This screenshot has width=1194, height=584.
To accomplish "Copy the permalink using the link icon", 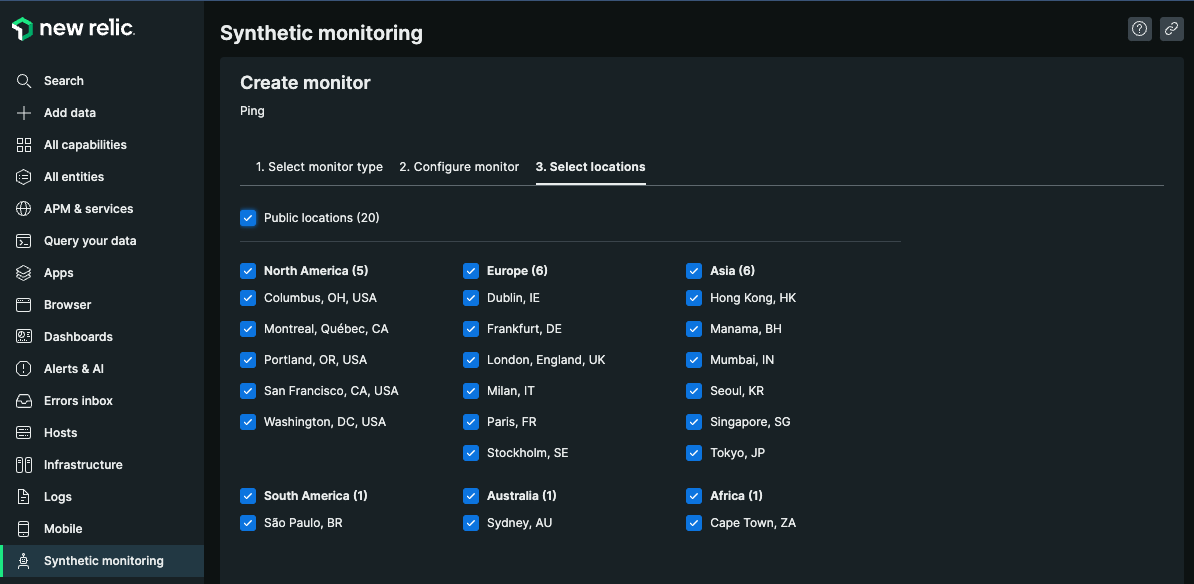I will pyautogui.click(x=1171, y=29).
